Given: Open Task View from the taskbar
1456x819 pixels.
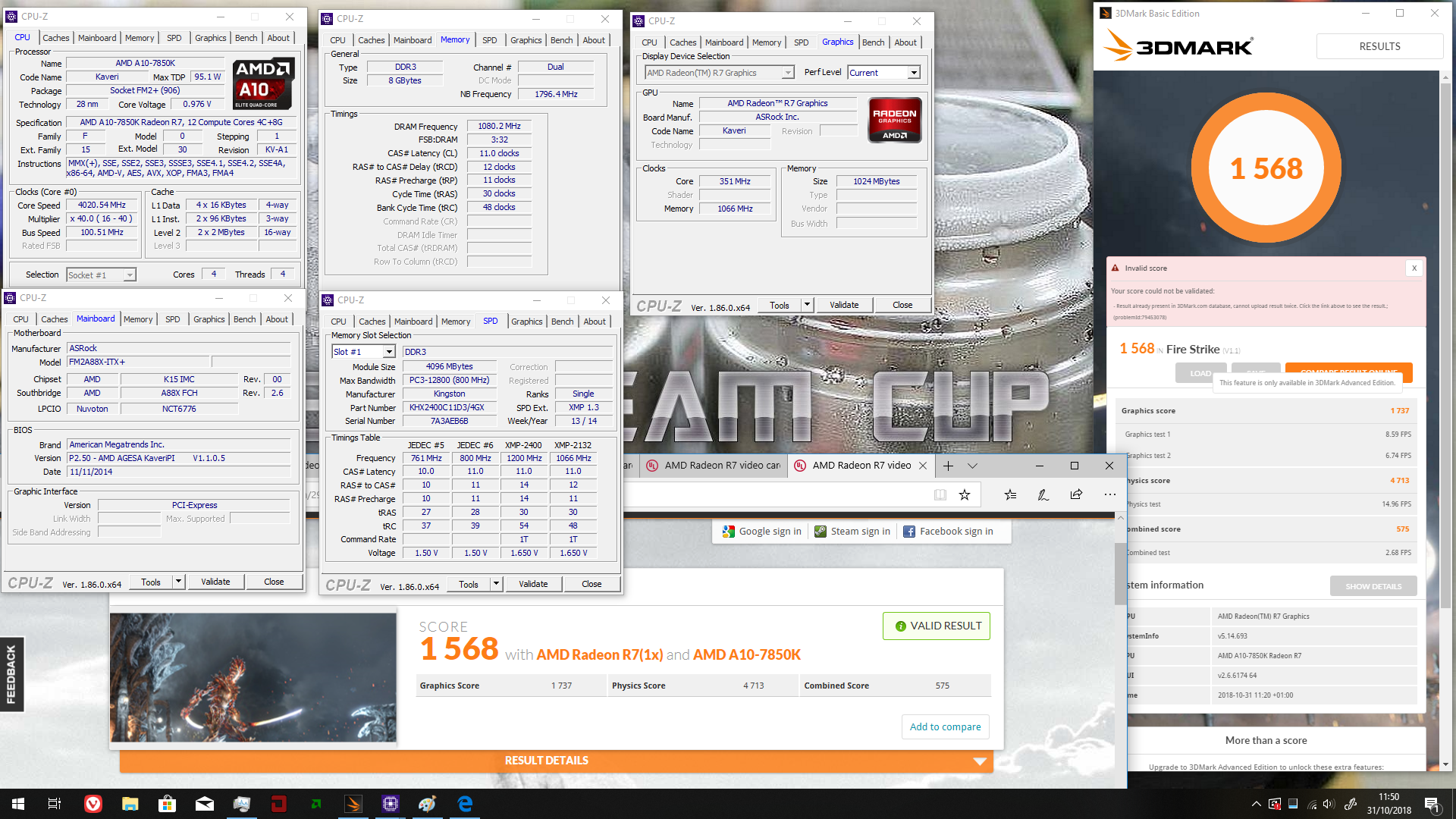Looking at the screenshot, I should (55, 804).
